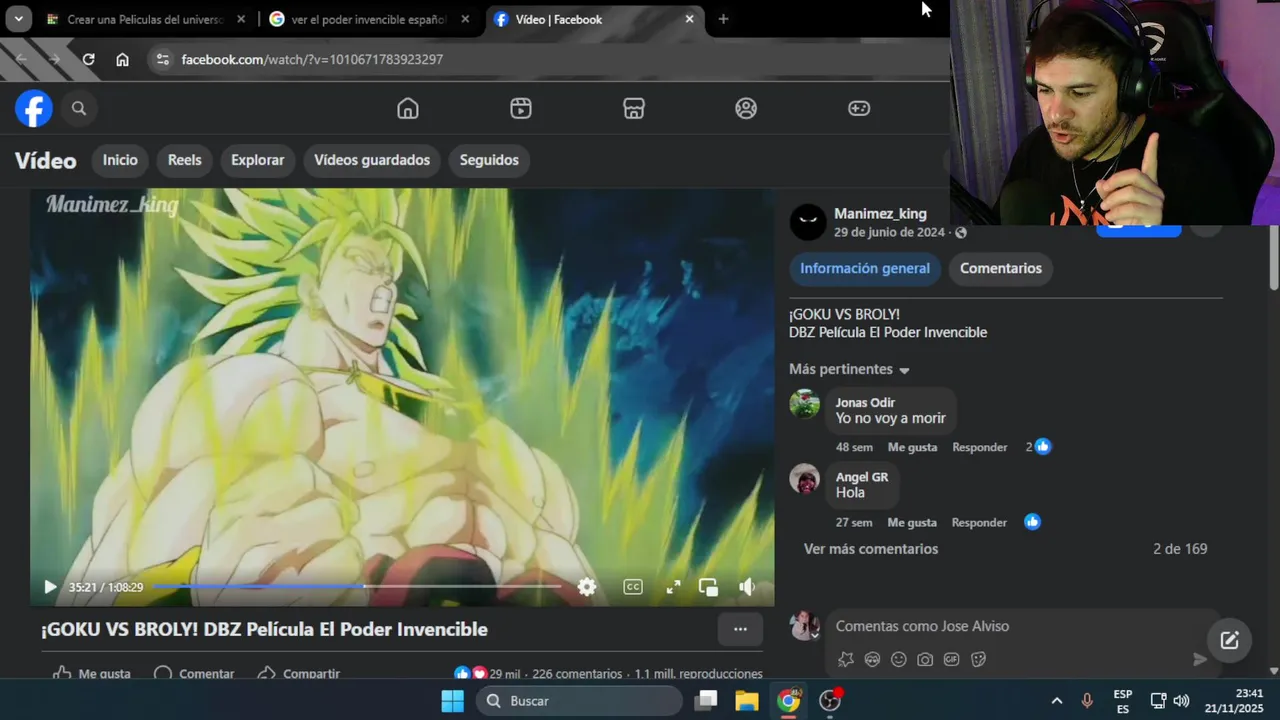
Task: Load more with Ver más comentarios
Action: [871, 549]
